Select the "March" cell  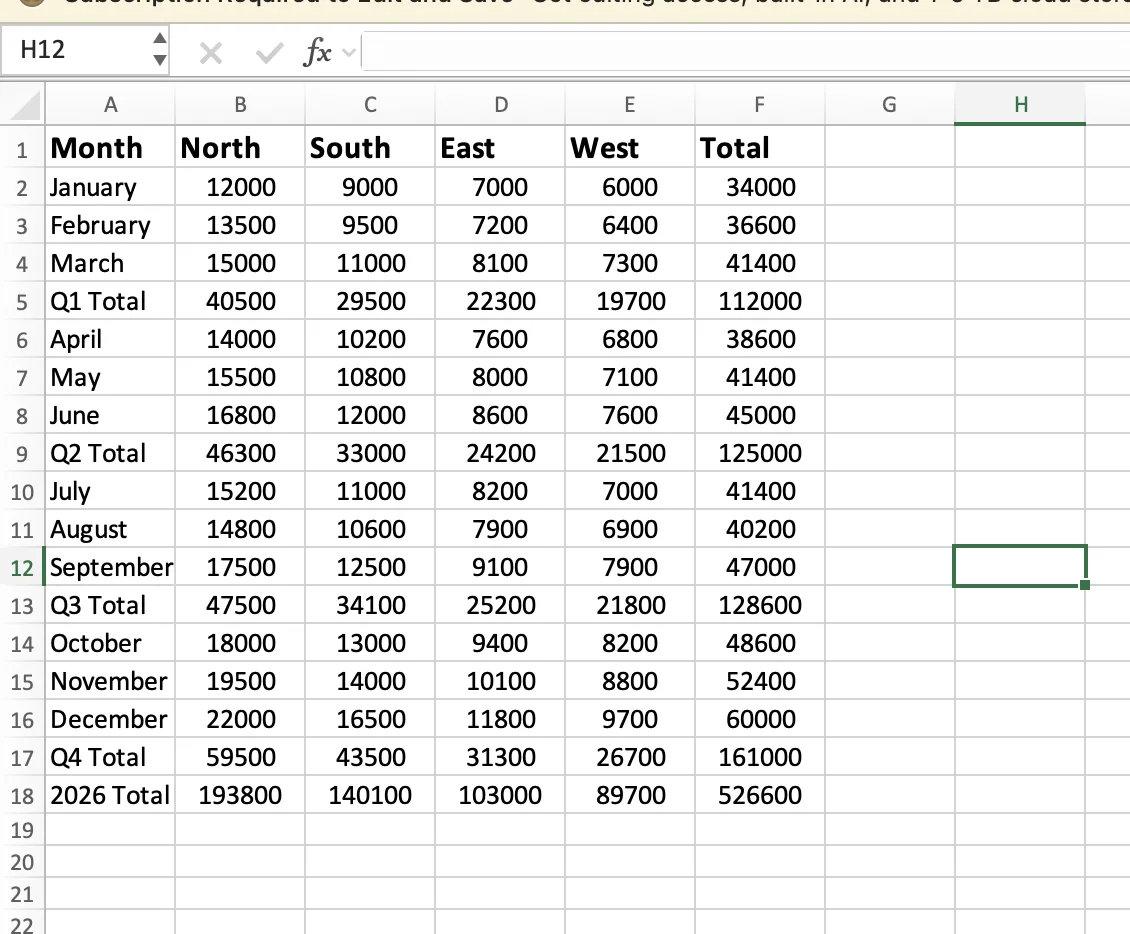[x=110, y=263]
